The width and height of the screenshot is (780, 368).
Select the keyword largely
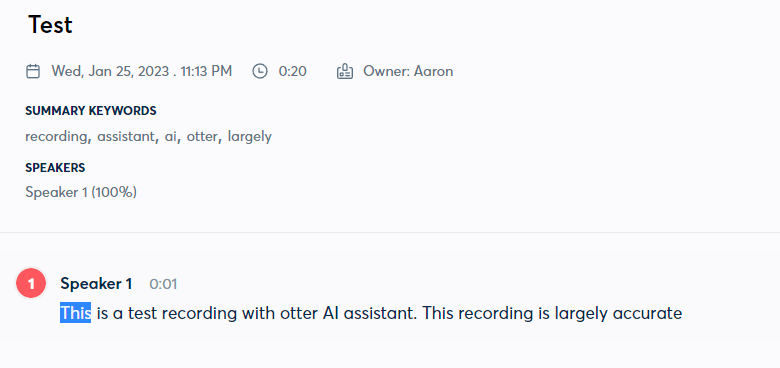point(250,137)
